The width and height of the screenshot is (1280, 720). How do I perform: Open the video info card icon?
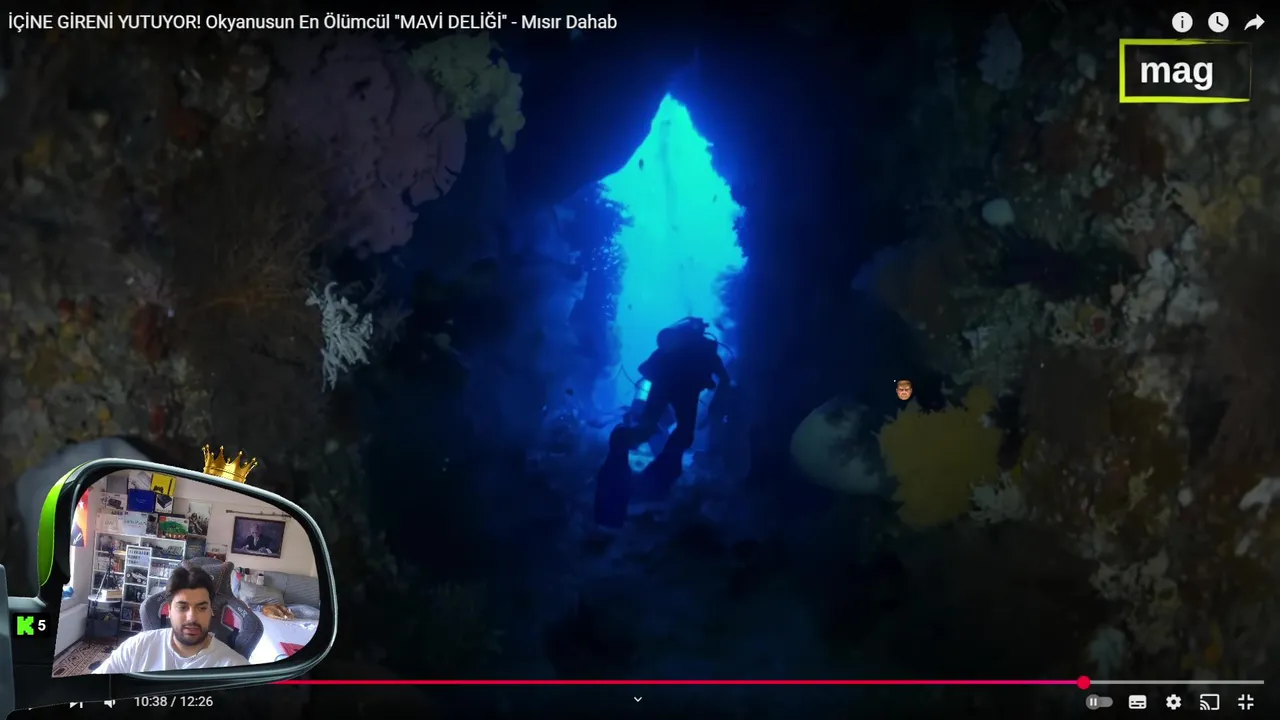point(1182,22)
